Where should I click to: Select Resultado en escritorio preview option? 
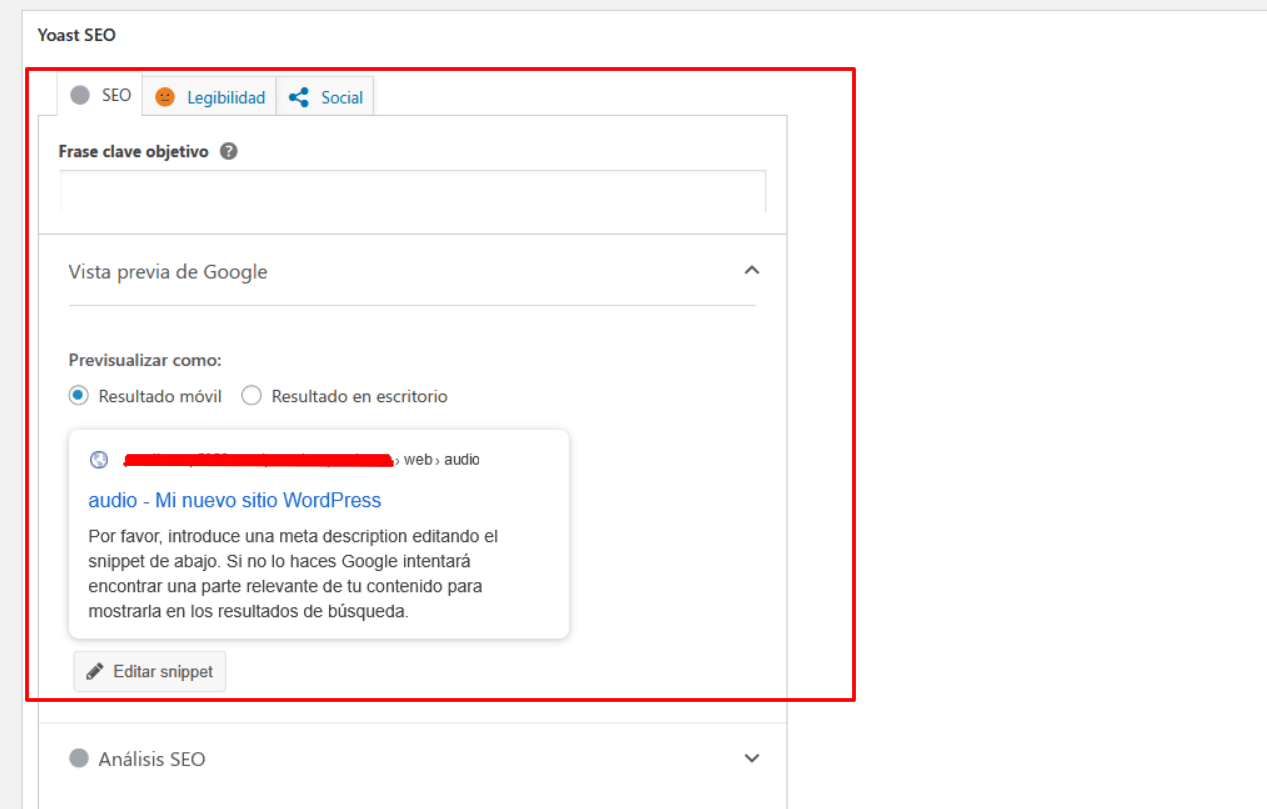pyautogui.click(x=252, y=396)
